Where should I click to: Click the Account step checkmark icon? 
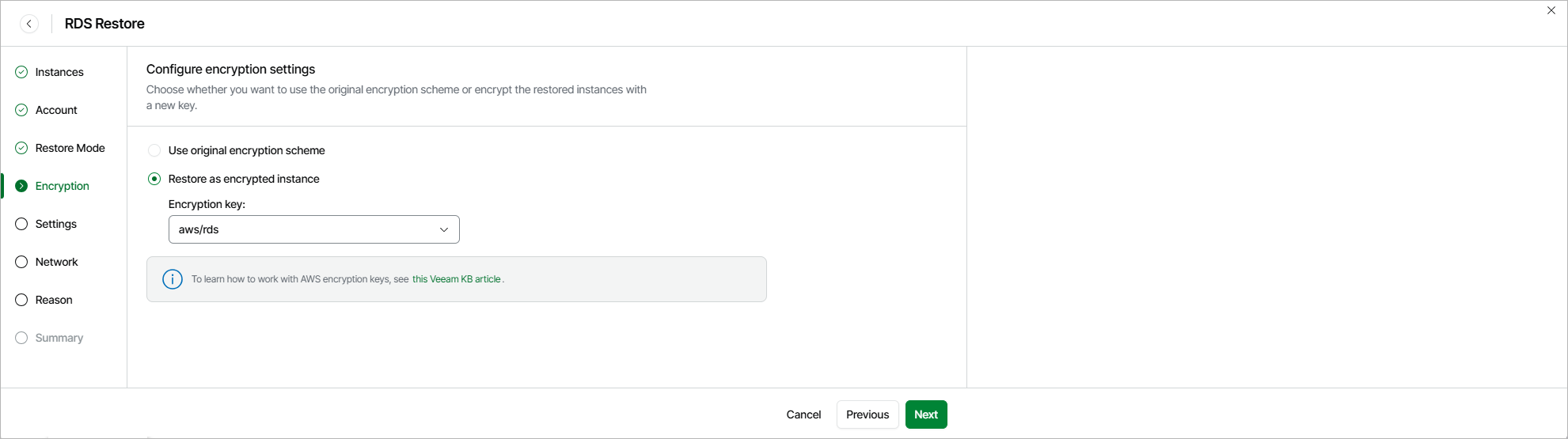[21, 110]
